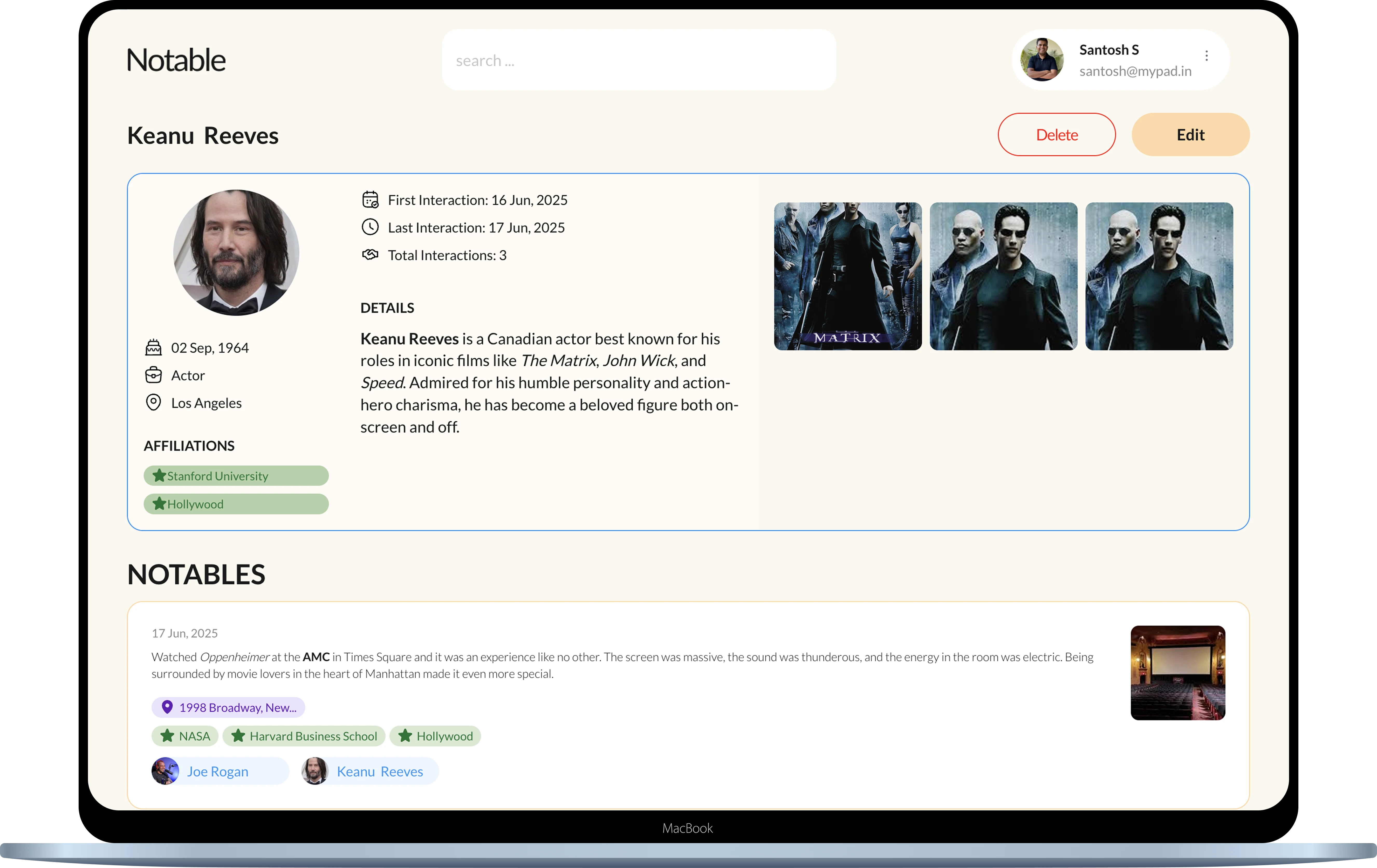This screenshot has width=1377, height=868.
Task: Open the Joe Rogan person chip
Action: 220,771
